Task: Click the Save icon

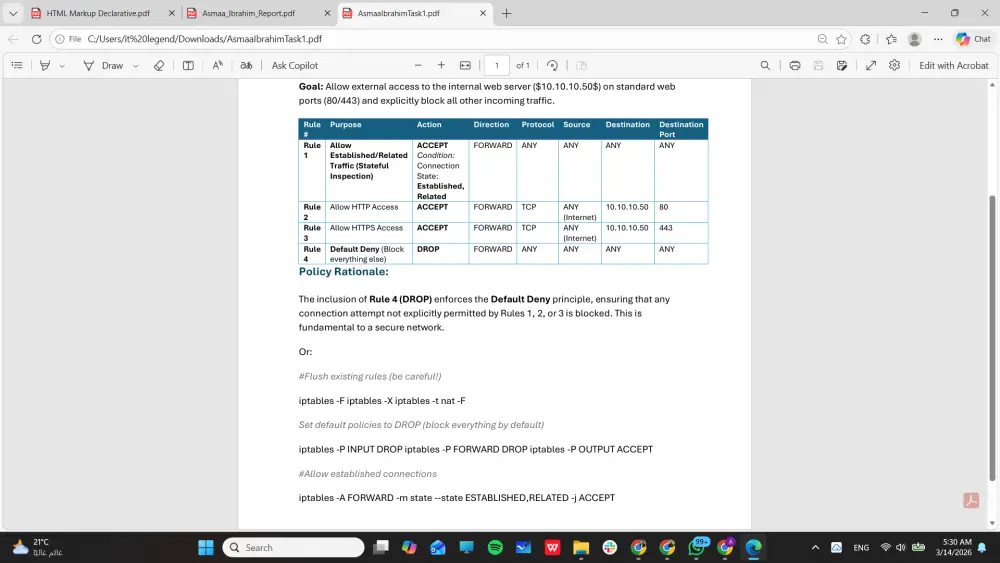Action: tap(818, 65)
